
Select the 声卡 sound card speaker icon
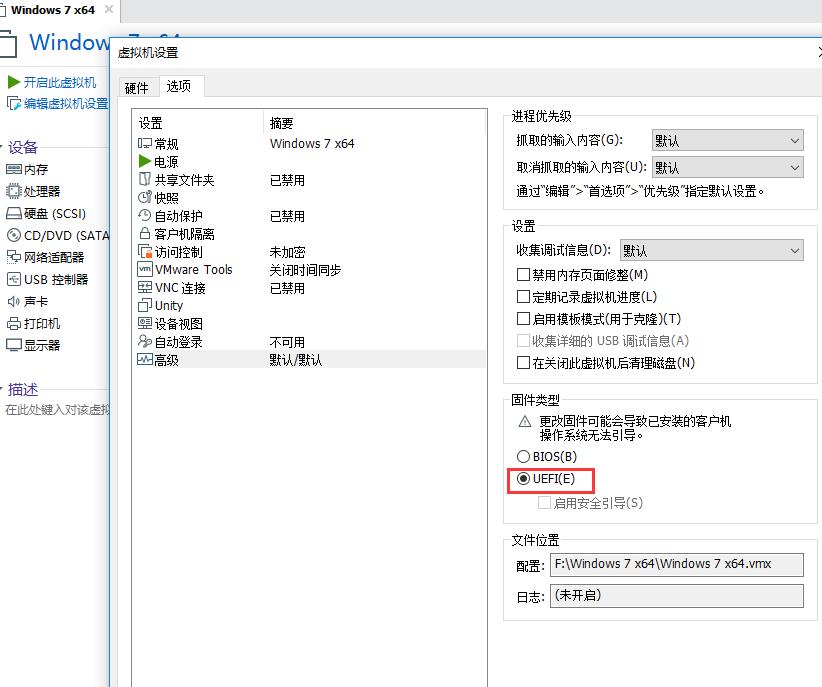[x=14, y=301]
